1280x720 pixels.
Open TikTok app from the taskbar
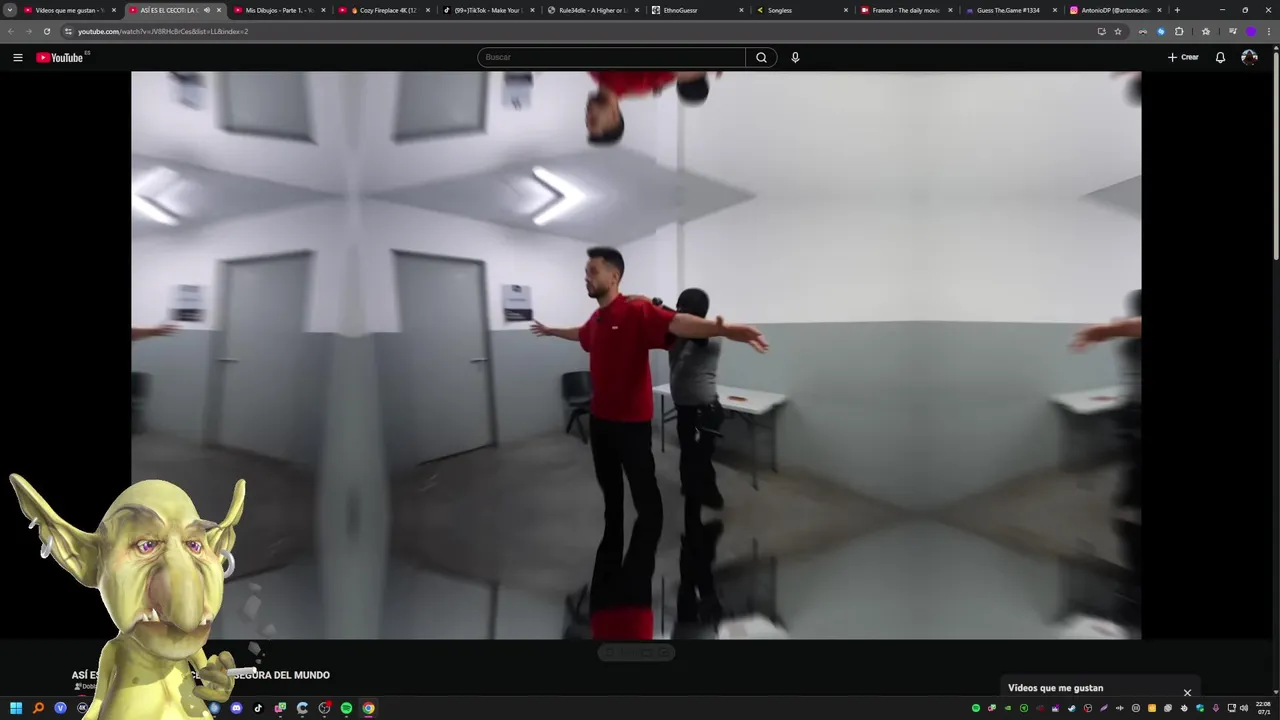[x=258, y=708]
